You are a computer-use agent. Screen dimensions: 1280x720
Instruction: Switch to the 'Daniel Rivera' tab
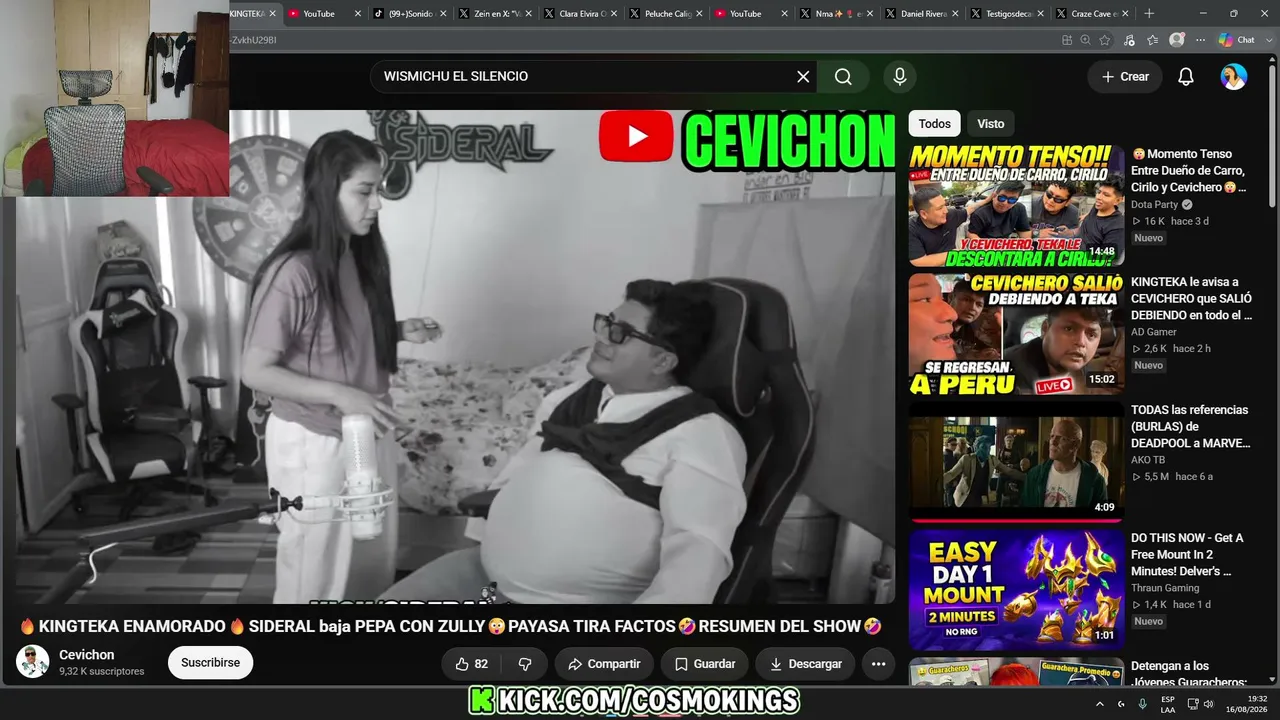(x=920, y=14)
